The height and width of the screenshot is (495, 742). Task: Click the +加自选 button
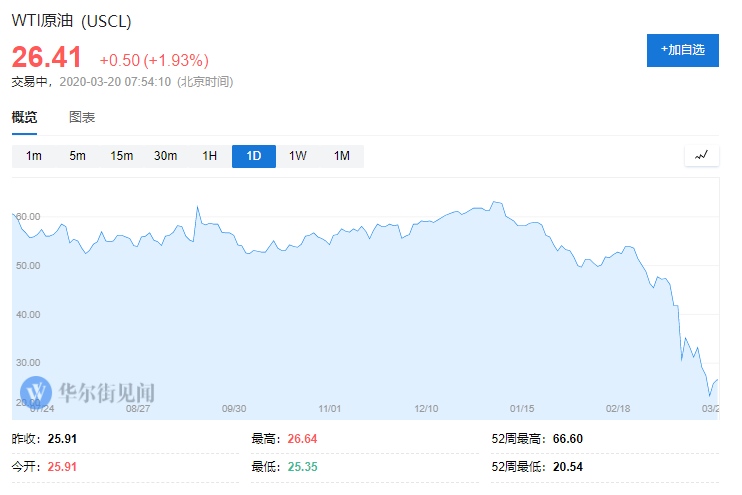tap(683, 50)
